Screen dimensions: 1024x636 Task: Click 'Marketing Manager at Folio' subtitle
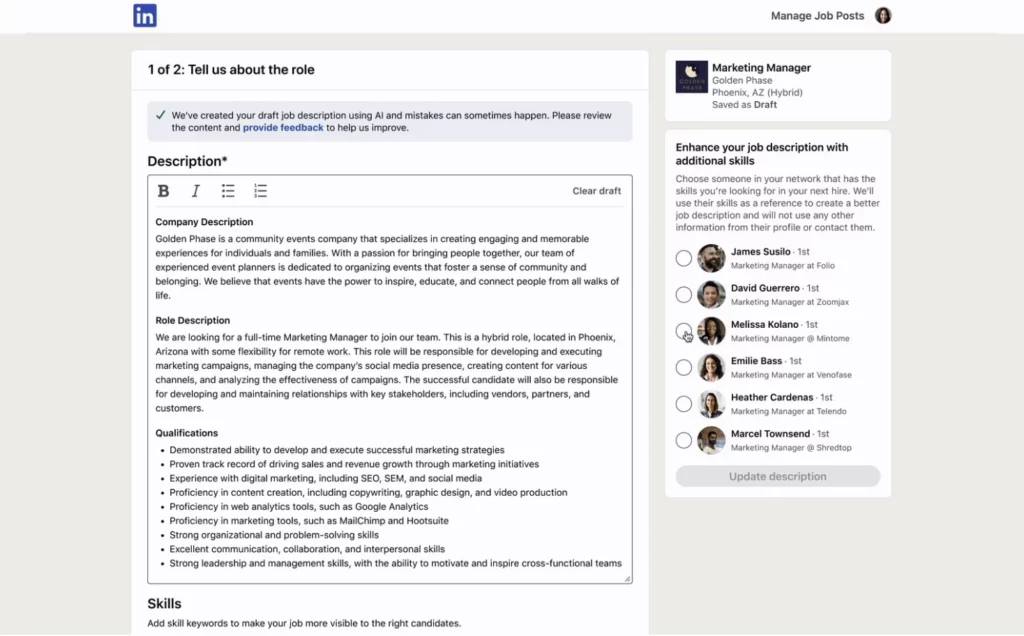coord(782,266)
